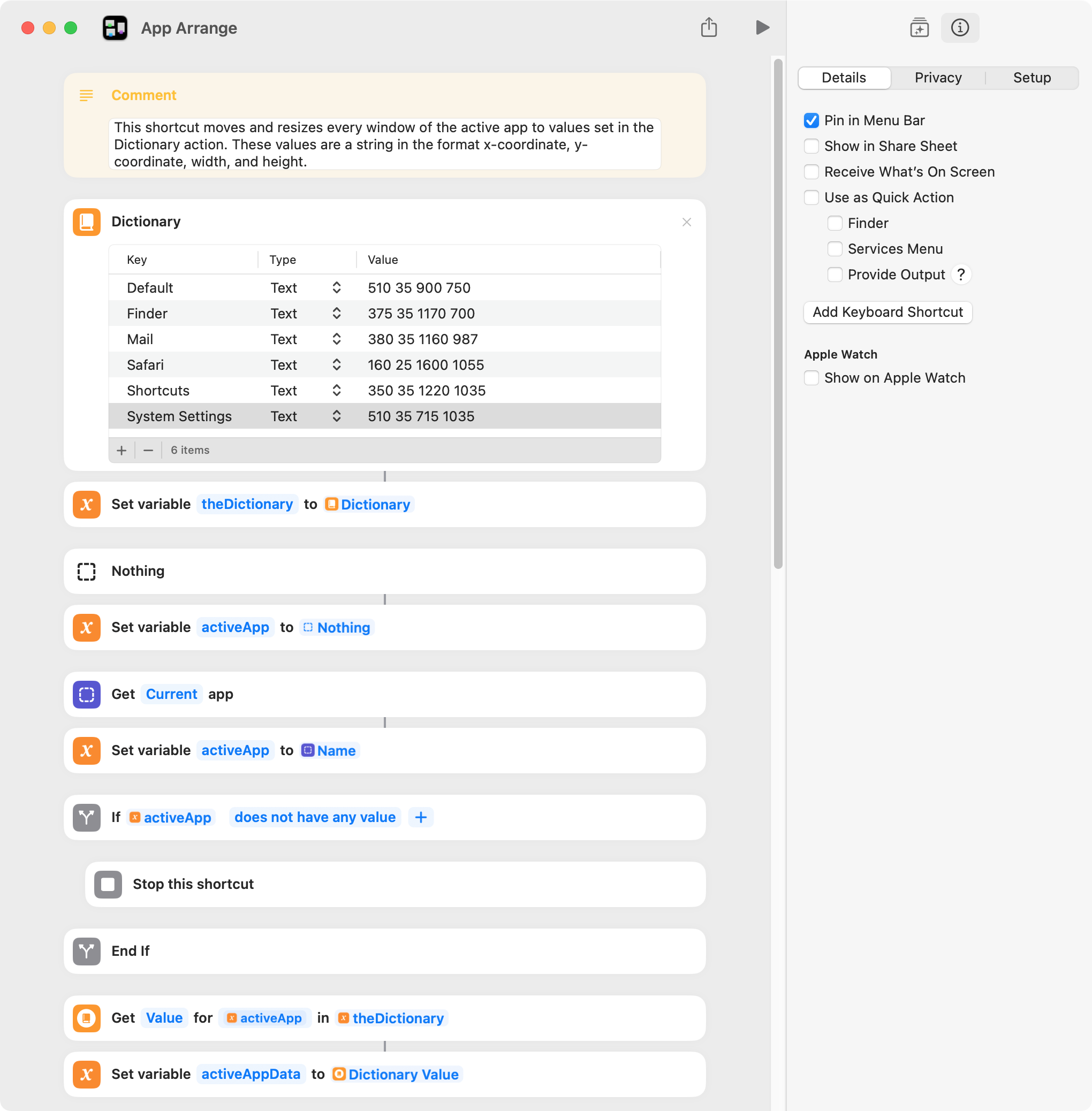This screenshot has width=1092, height=1111.
Task: Run the shortcut with the play button
Action: point(762,27)
